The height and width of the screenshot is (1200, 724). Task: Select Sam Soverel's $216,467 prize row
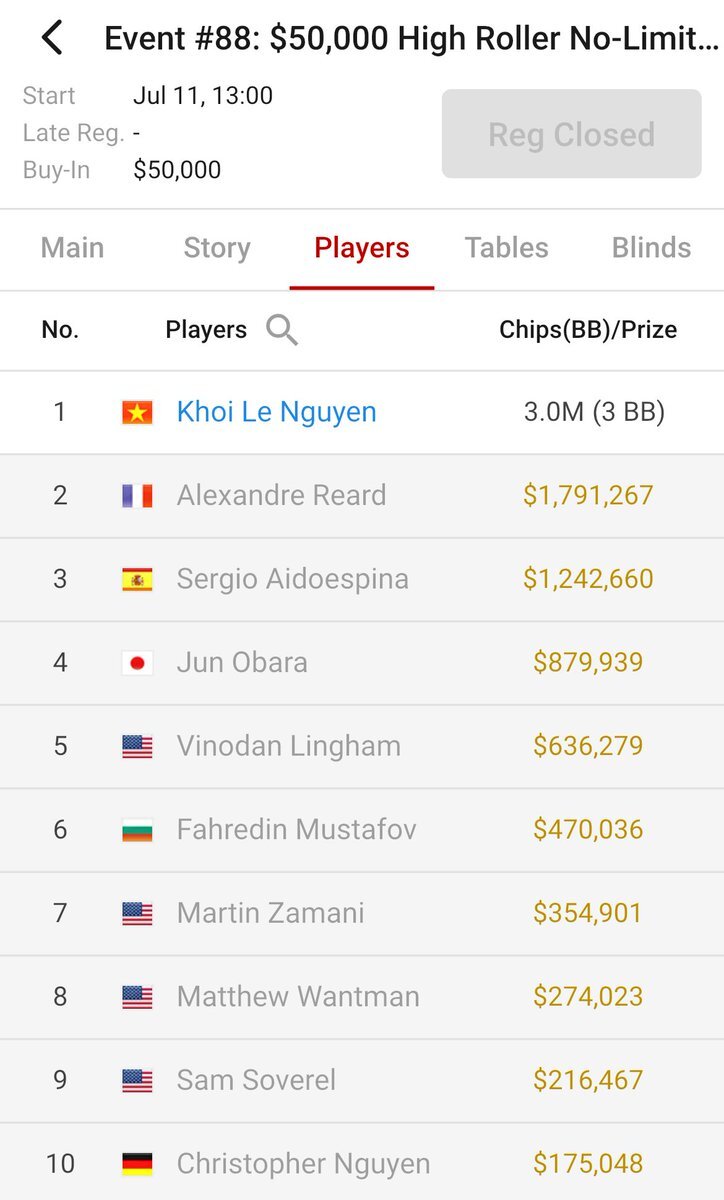point(362,1080)
